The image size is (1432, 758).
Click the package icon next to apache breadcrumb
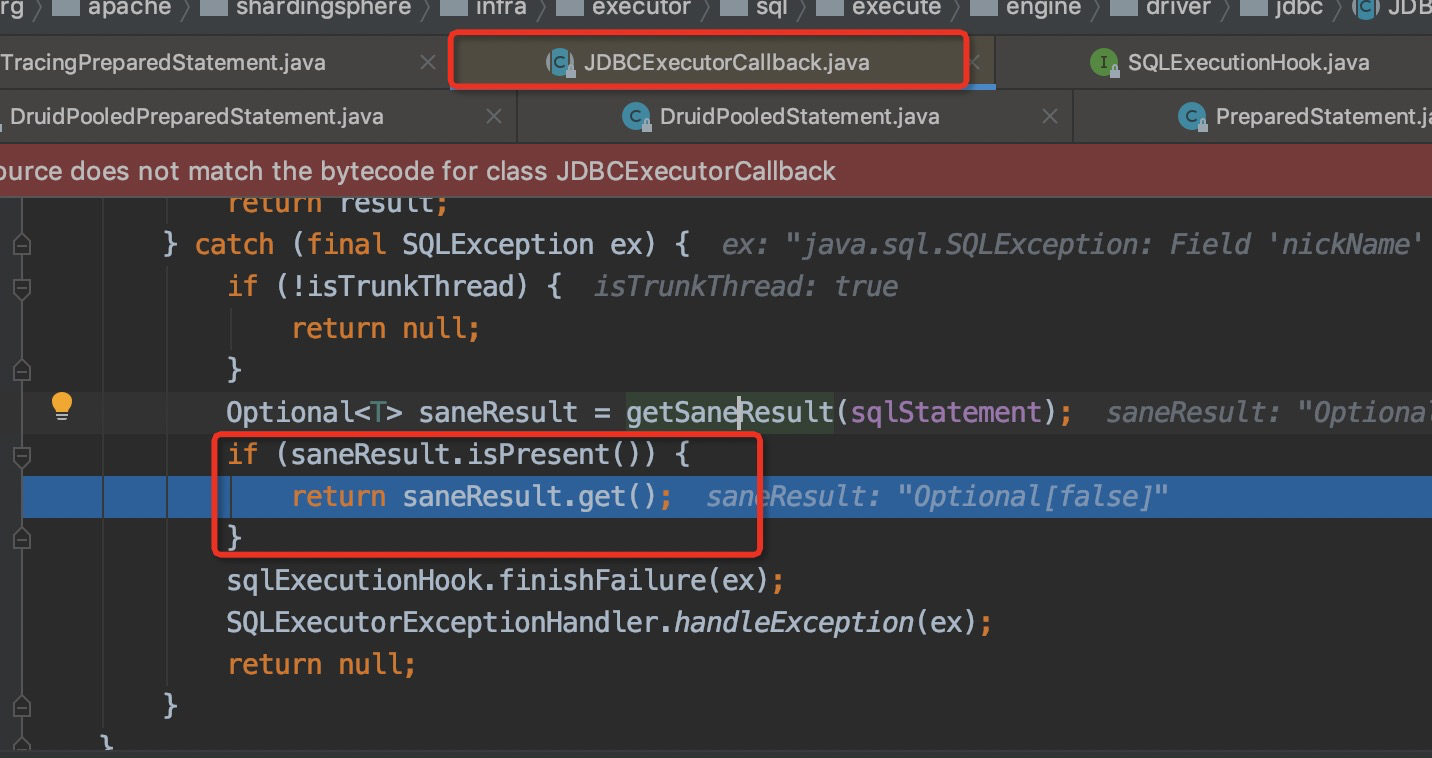coord(64,9)
